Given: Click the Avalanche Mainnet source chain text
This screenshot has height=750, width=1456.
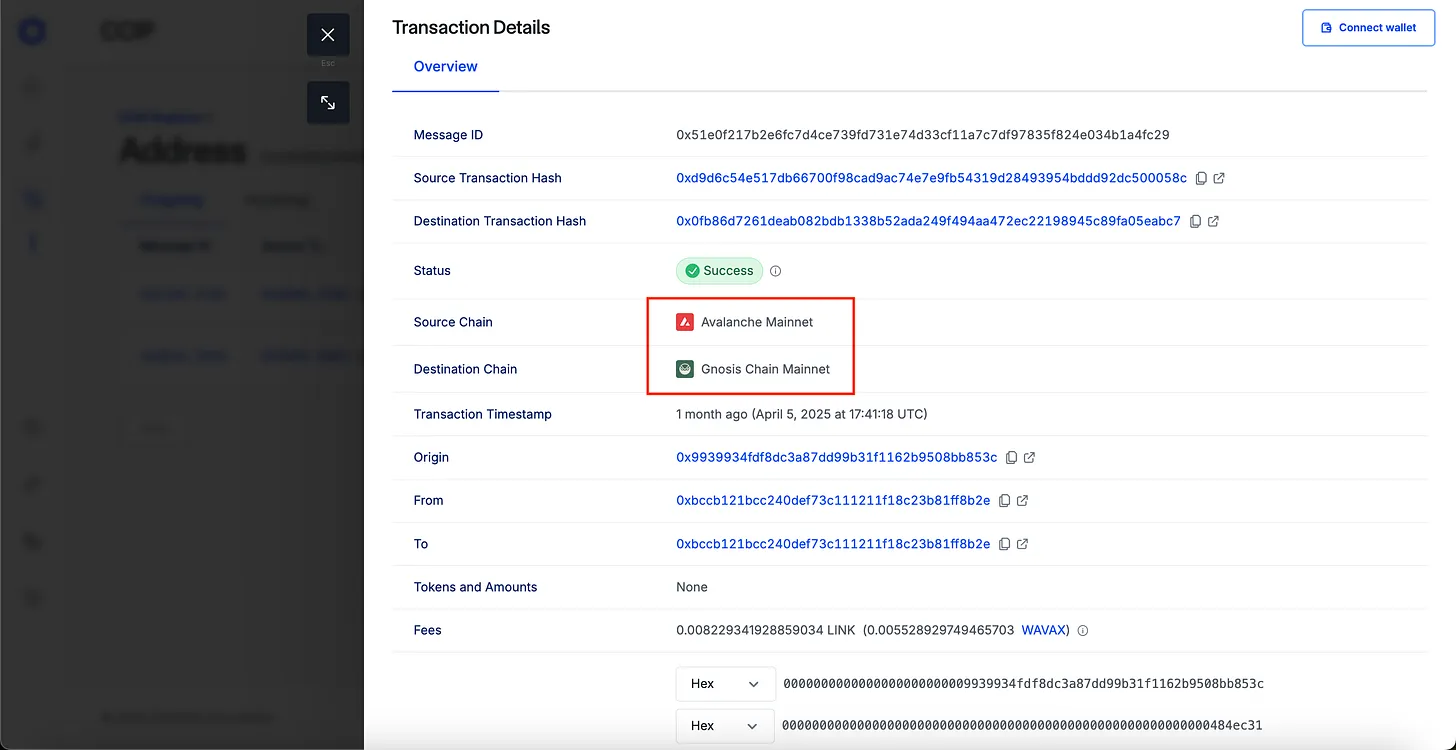Looking at the screenshot, I should tap(757, 322).
